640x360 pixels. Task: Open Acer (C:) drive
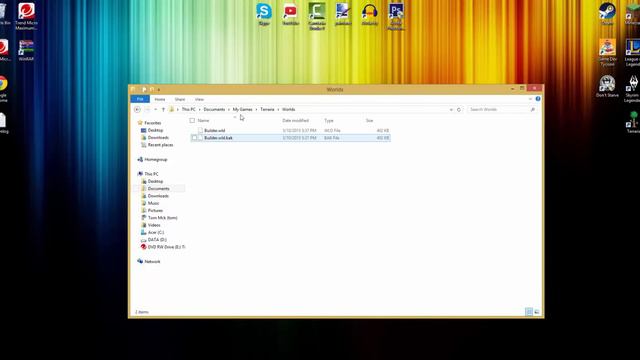click(x=156, y=233)
